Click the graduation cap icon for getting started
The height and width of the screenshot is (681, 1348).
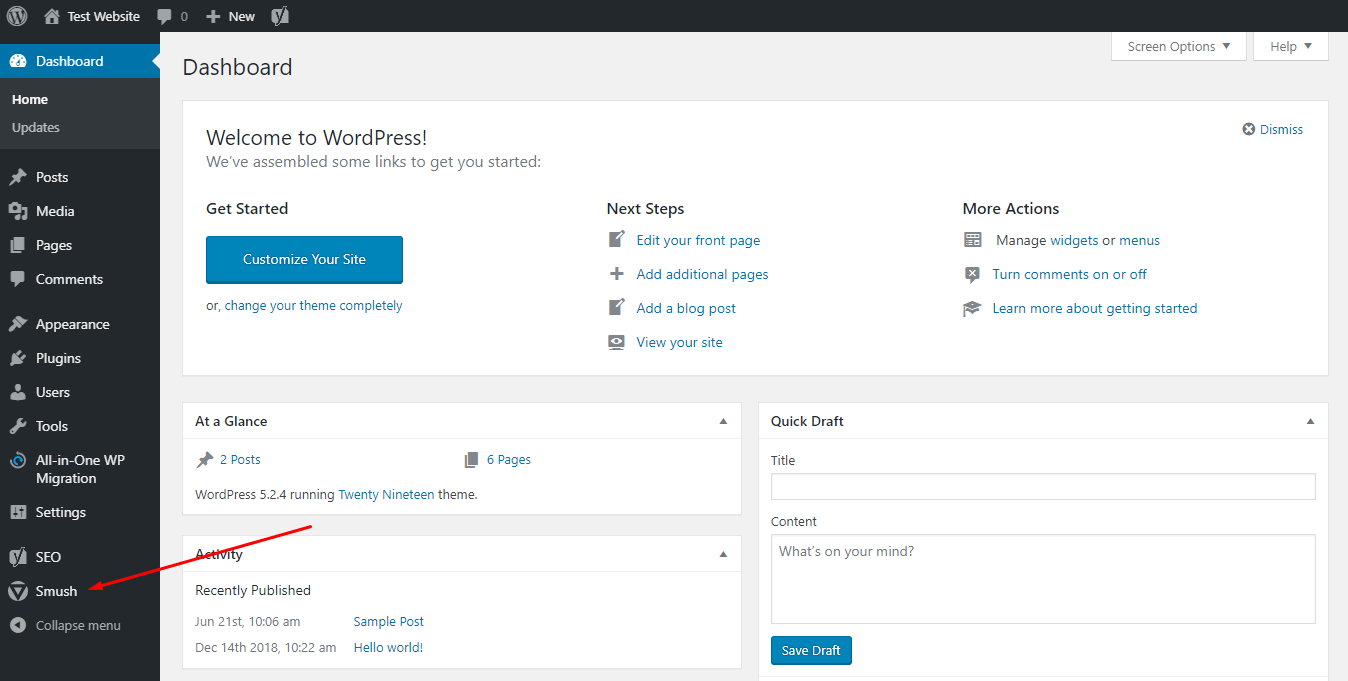[972, 308]
